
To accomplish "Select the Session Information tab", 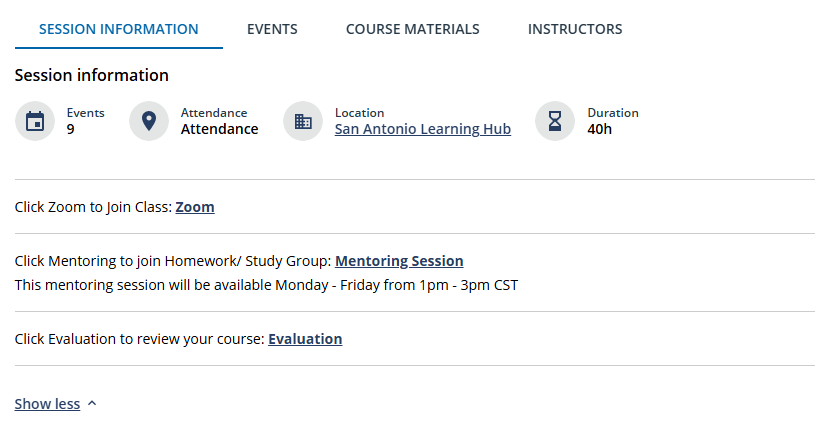I will tap(118, 29).
